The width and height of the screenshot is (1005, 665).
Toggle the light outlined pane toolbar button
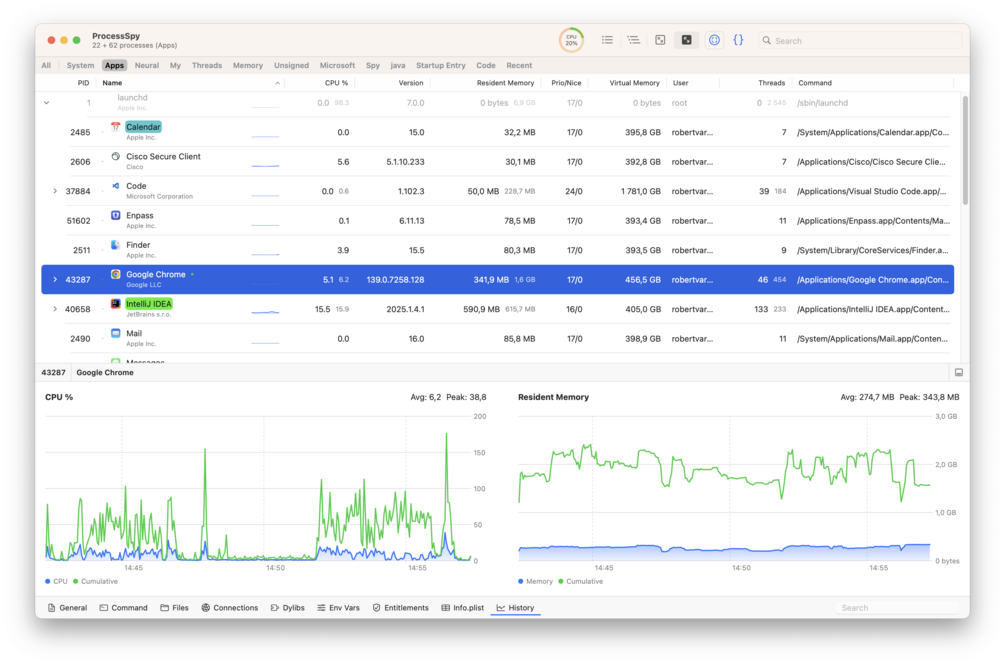tap(660, 40)
